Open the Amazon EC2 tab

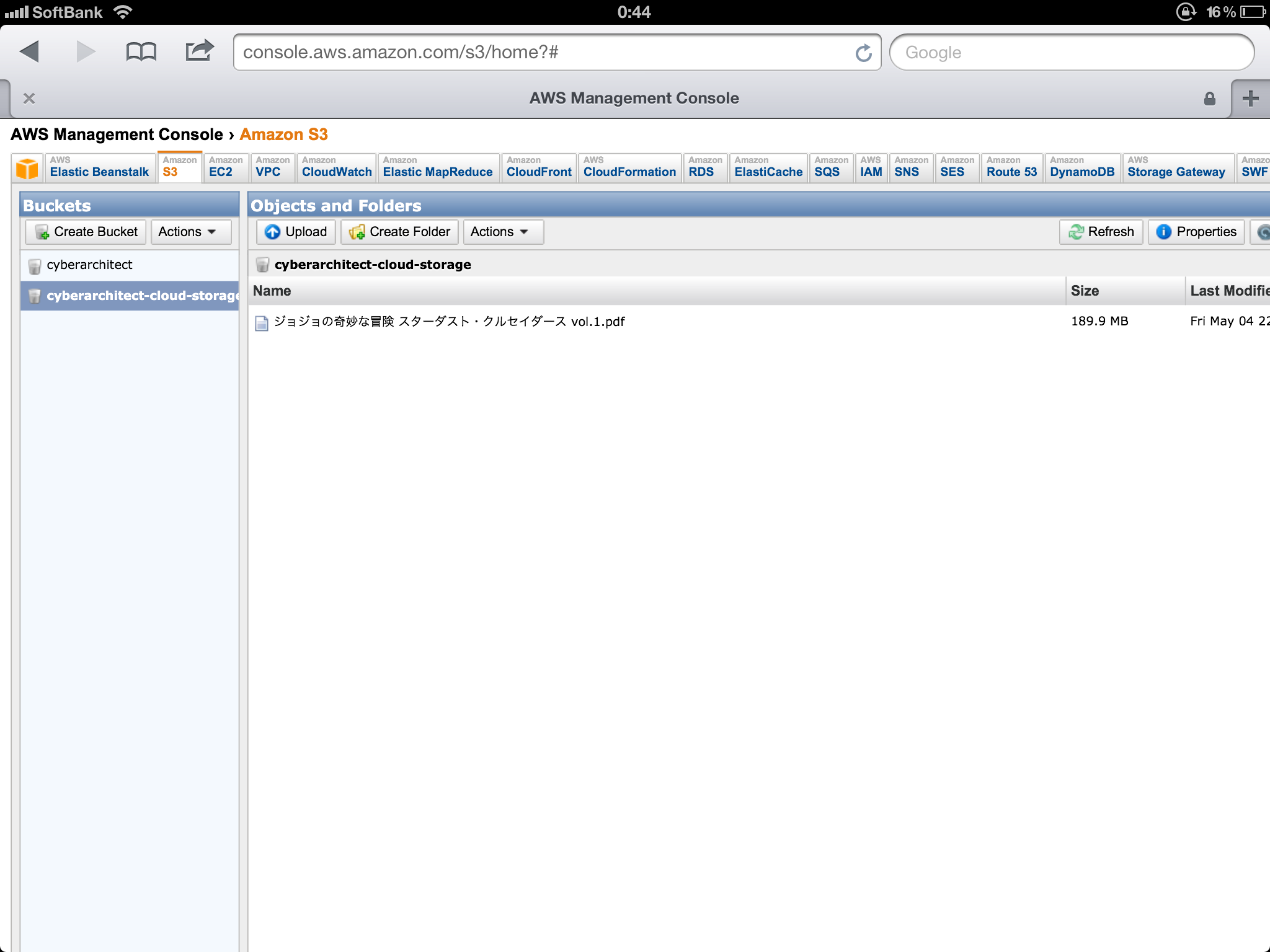click(x=226, y=167)
